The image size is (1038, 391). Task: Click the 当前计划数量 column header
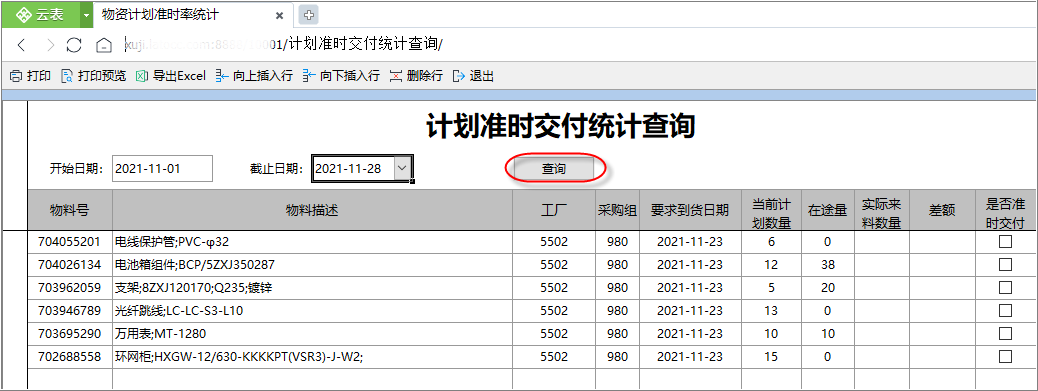[x=771, y=210]
